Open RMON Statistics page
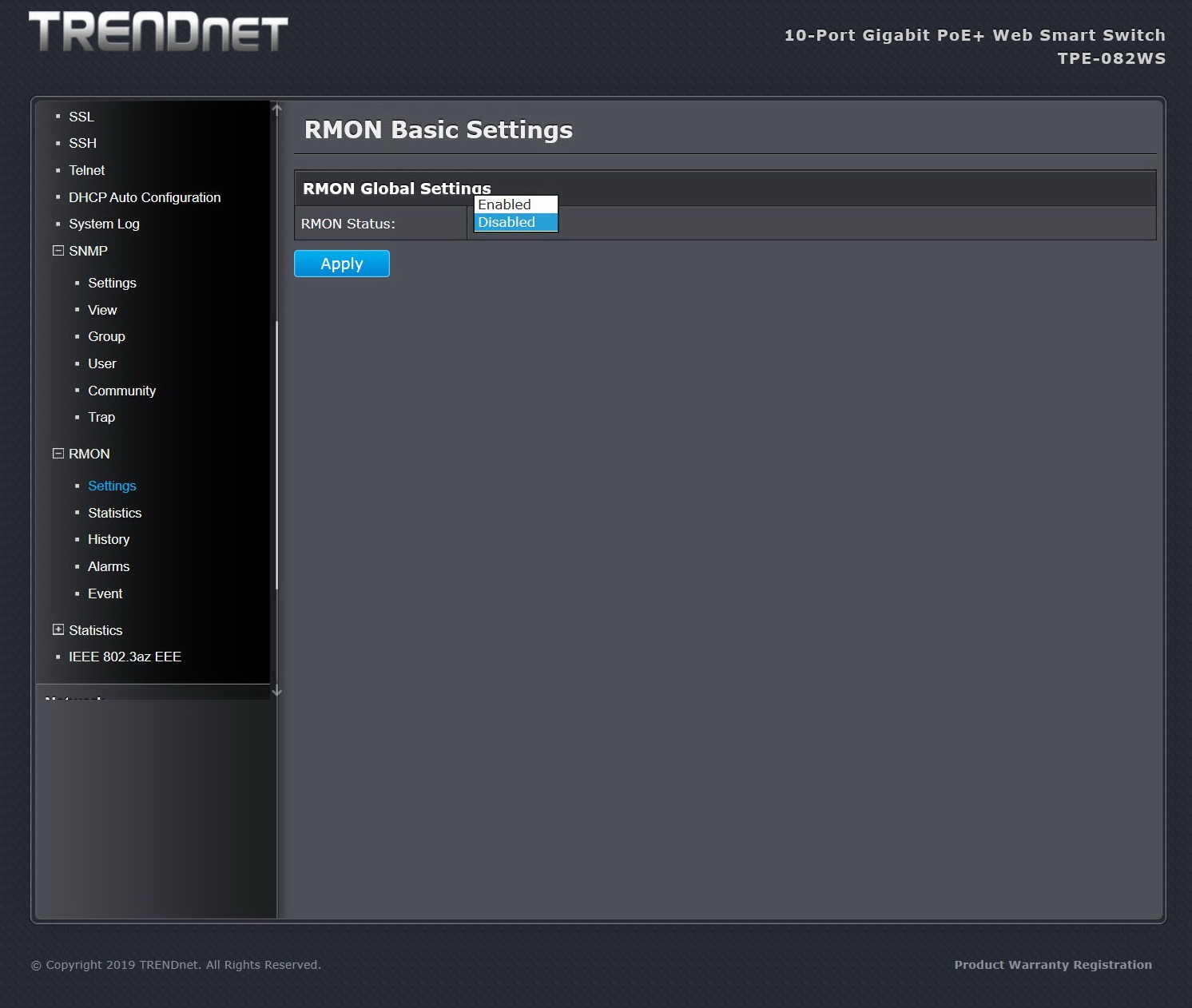Screen dimensions: 1192x1008 pos(114,513)
